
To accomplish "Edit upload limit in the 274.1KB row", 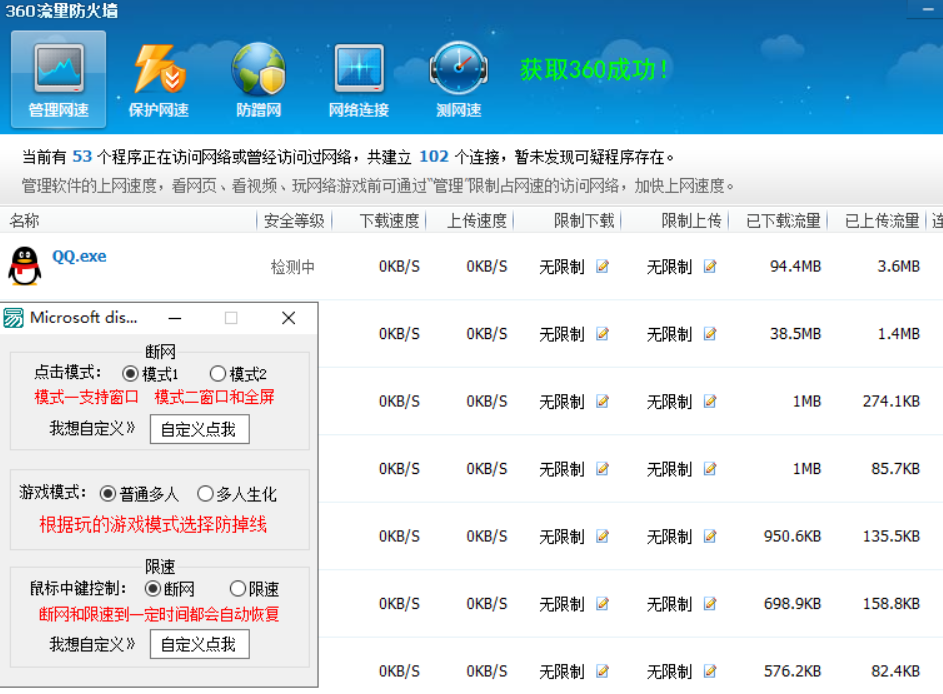I will pyautogui.click(x=710, y=401).
